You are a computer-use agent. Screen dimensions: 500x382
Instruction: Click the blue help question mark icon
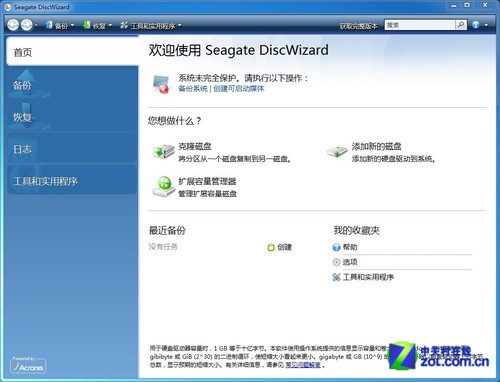point(476,25)
